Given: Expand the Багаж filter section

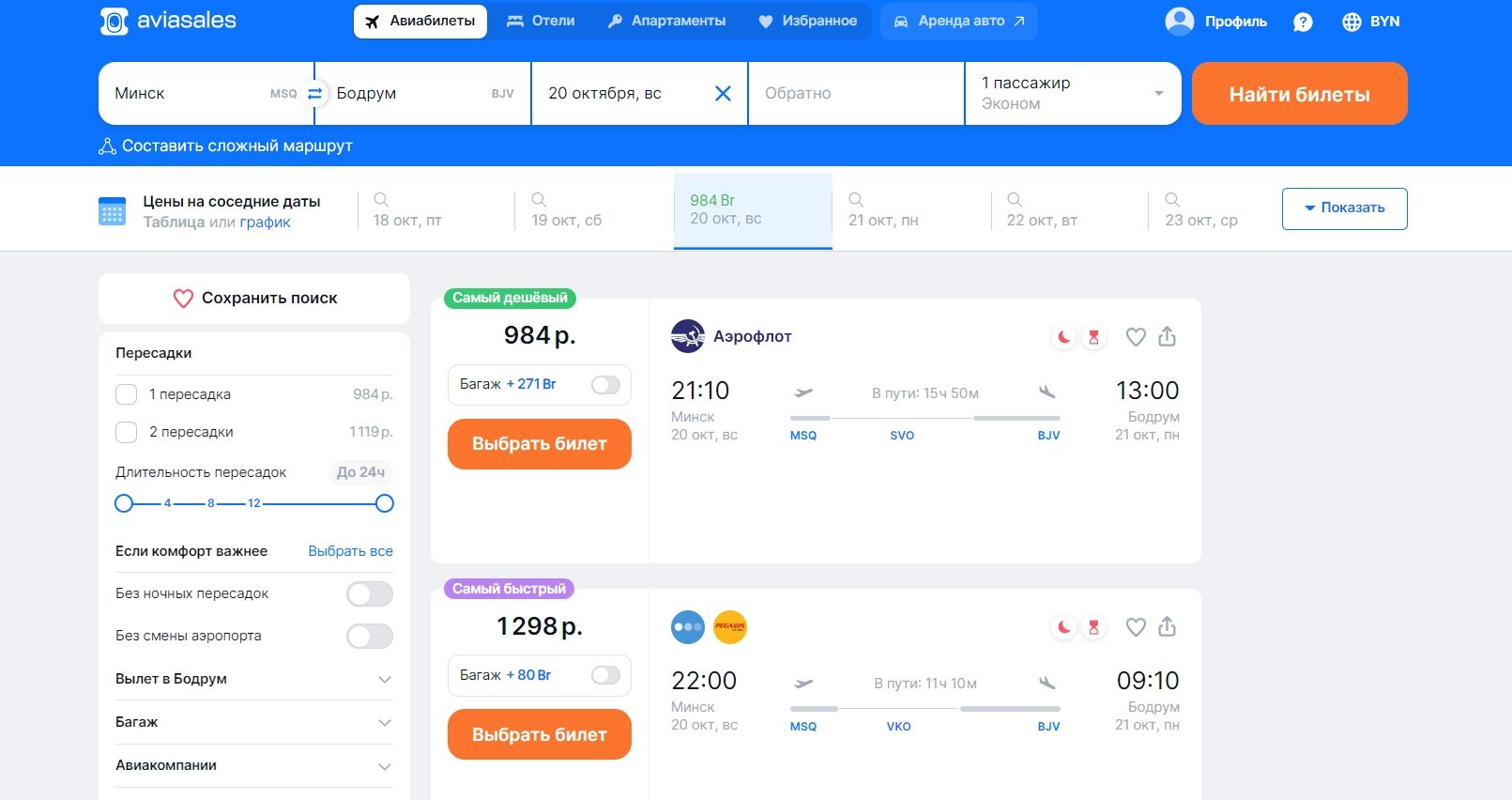Looking at the screenshot, I should coord(254,722).
